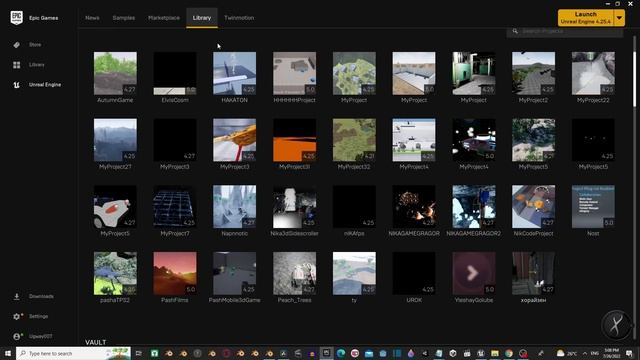640x360 pixels.
Task: Select the AutumnGame project thumbnail
Action: [x=115, y=73]
